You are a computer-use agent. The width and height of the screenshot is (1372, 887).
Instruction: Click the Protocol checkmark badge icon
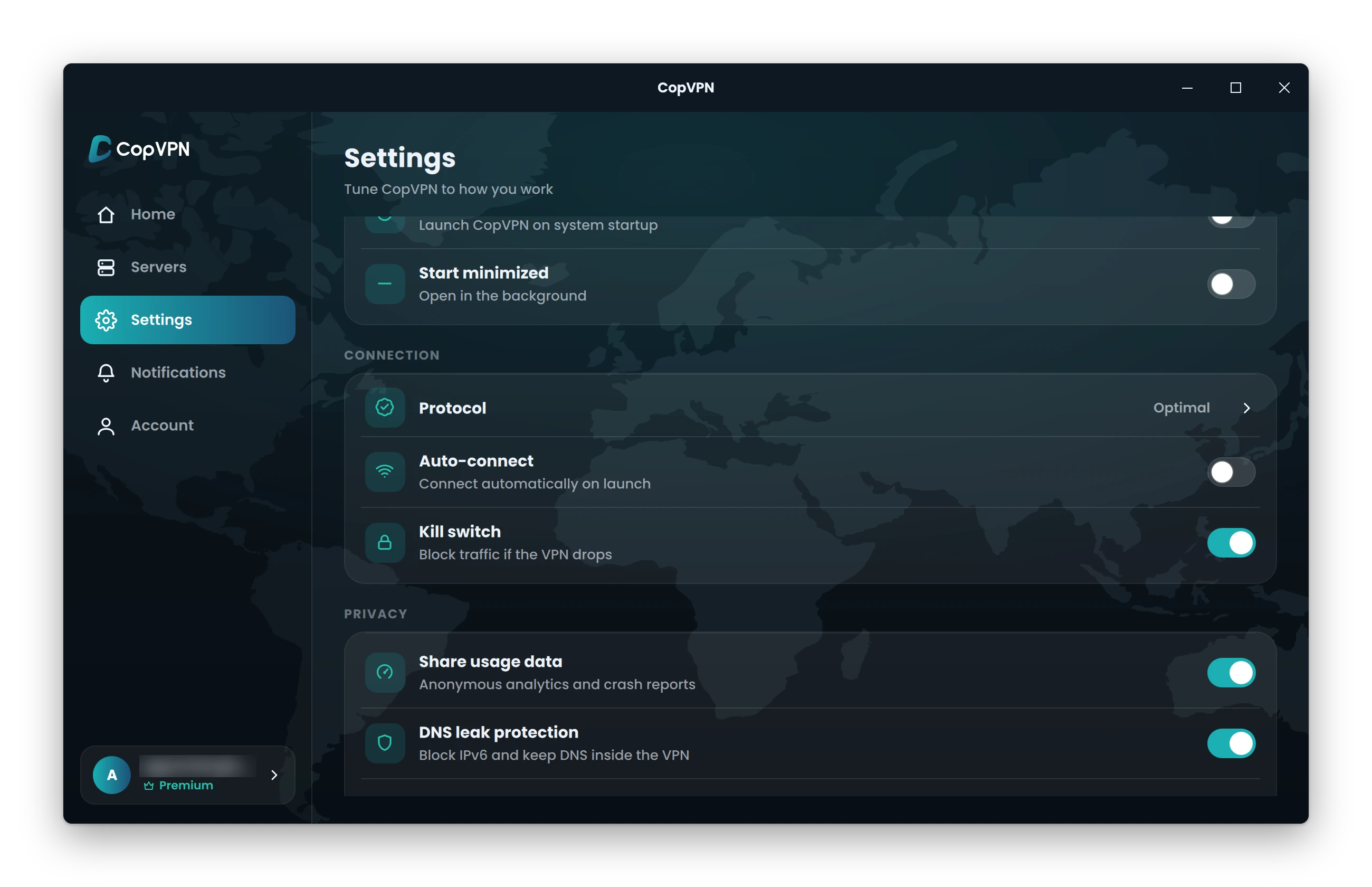click(x=385, y=408)
